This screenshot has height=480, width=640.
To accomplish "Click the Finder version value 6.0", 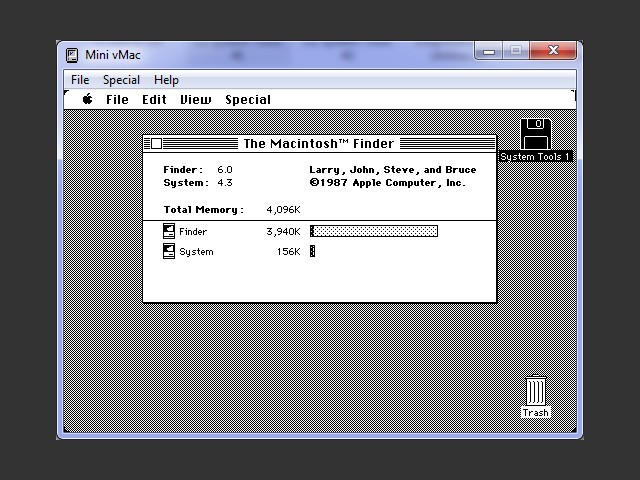I will [x=224, y=169].
